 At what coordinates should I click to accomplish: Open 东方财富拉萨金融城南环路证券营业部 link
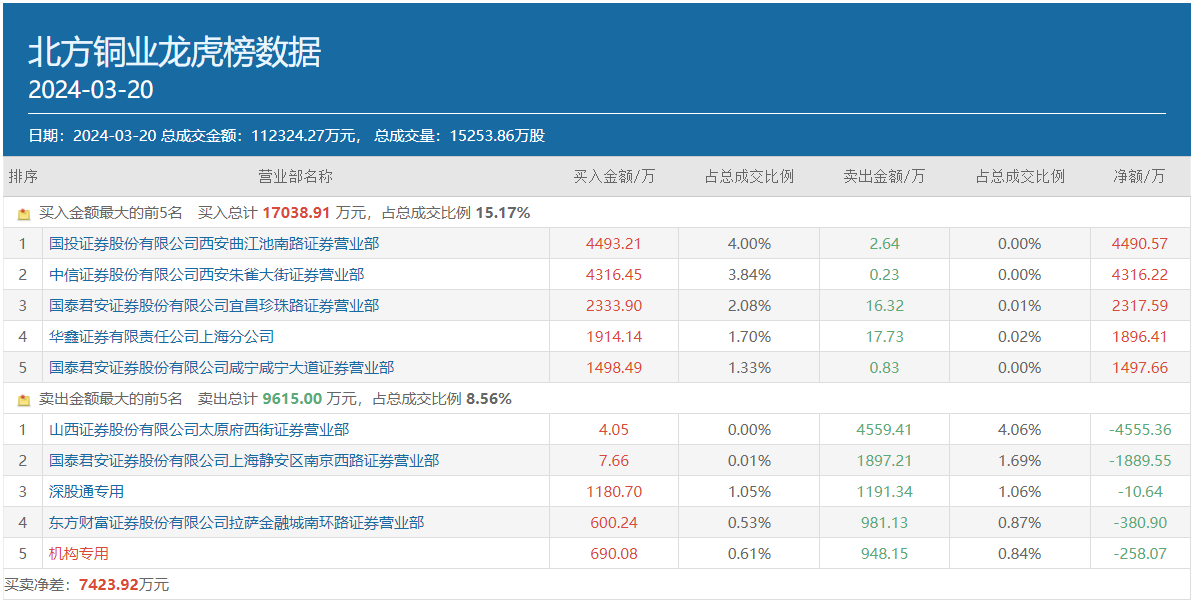coord(236,522)
